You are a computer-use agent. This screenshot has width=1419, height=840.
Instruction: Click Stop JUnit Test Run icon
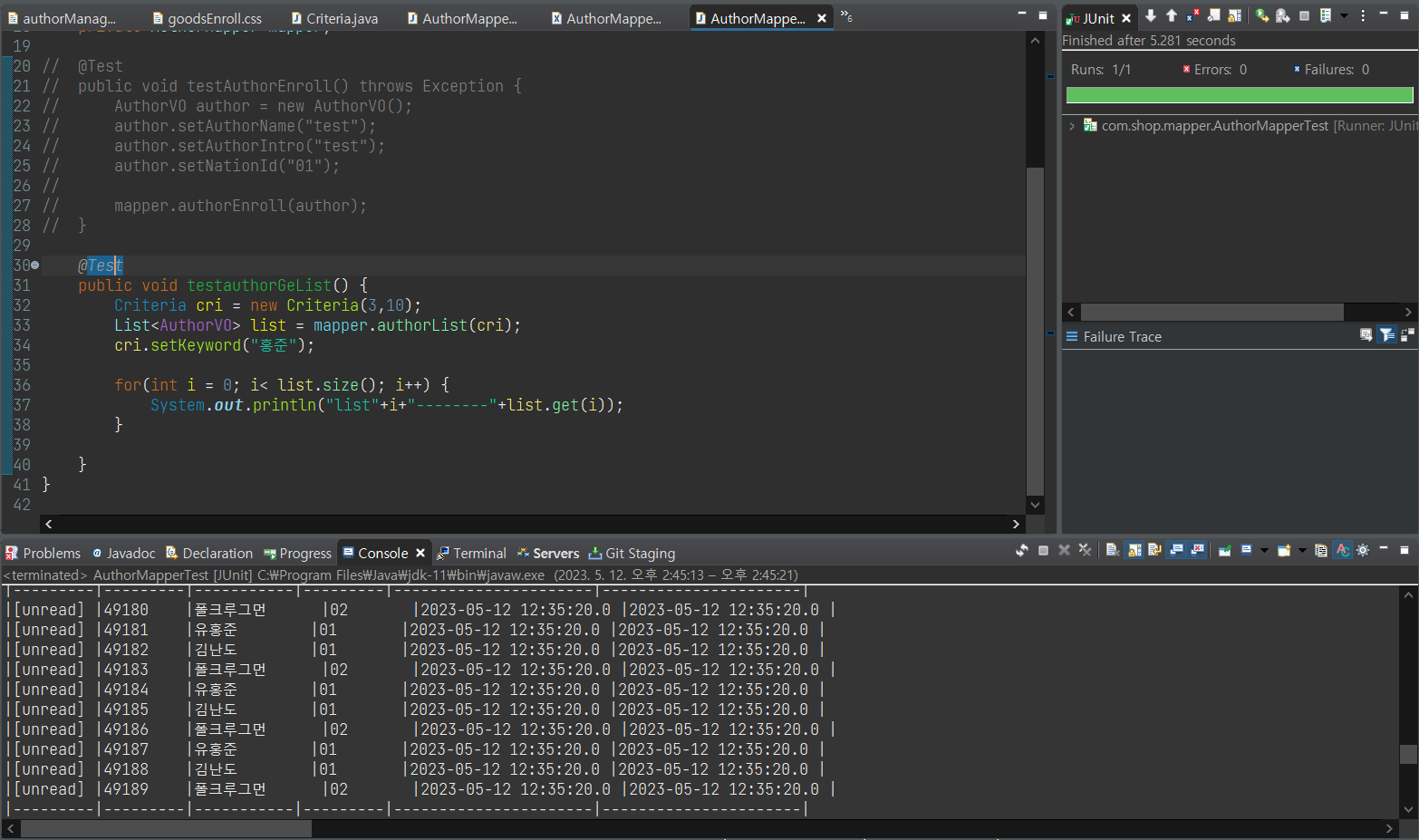tap(1304, 15)
